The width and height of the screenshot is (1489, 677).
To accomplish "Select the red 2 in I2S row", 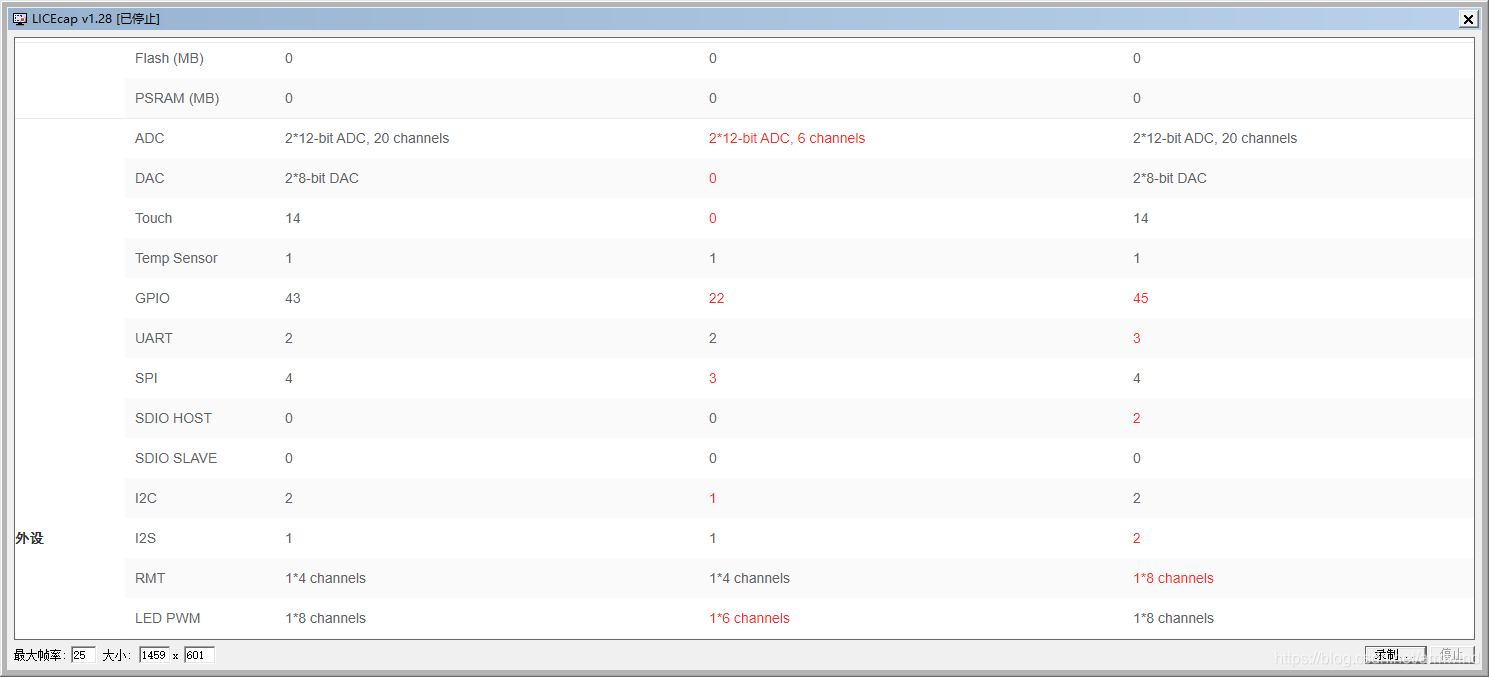I will 1137,538.
